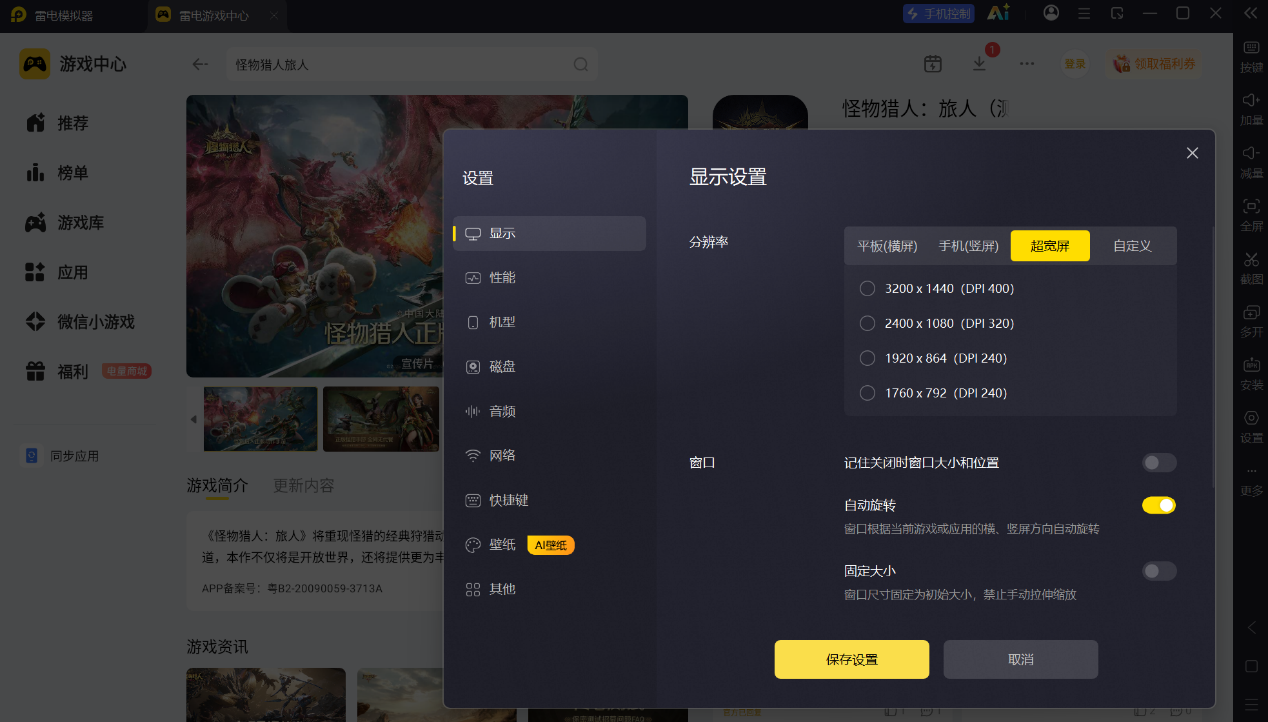Enable 记住关闭时窗口大小和位置 toggle
This screenshot has height=722, width=1268.
tap(1159, 463)
